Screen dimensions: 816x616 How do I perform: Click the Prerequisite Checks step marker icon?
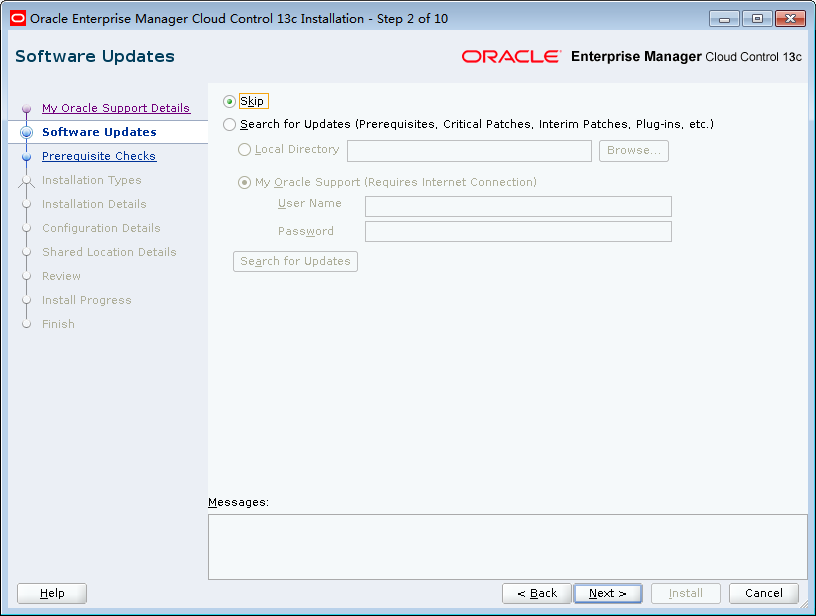coord(26,156)
